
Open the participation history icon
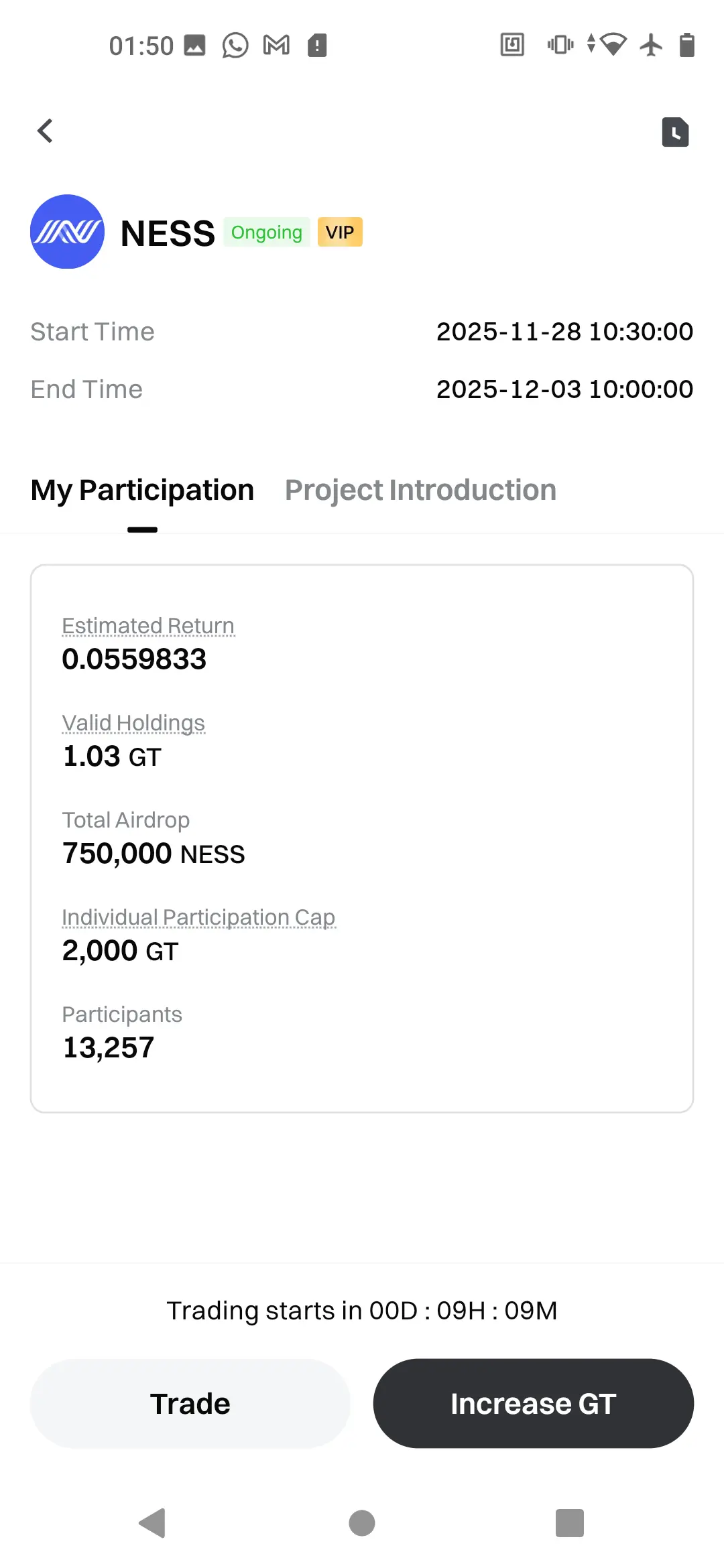[675, 132]
